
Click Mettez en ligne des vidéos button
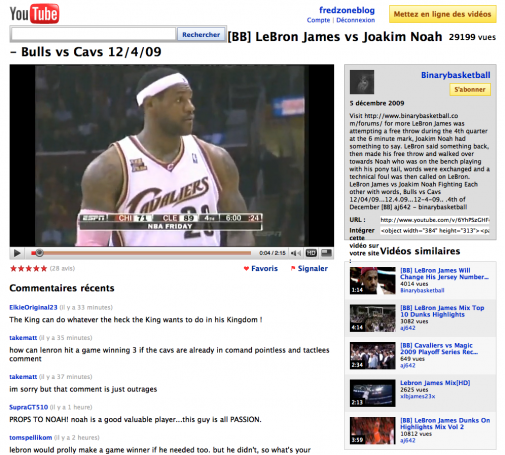pos(442,14)
